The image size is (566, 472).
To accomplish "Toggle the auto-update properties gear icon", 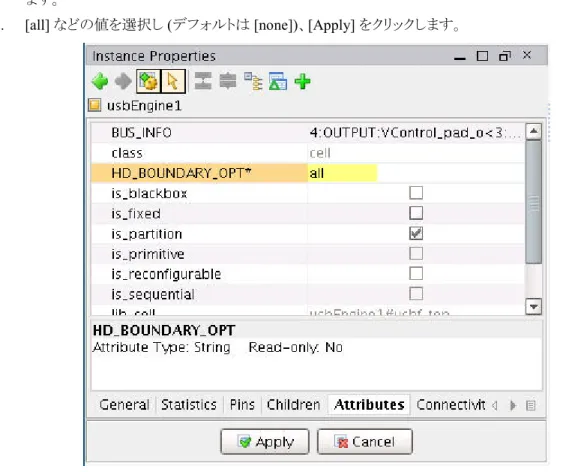I will click(148, 81).
